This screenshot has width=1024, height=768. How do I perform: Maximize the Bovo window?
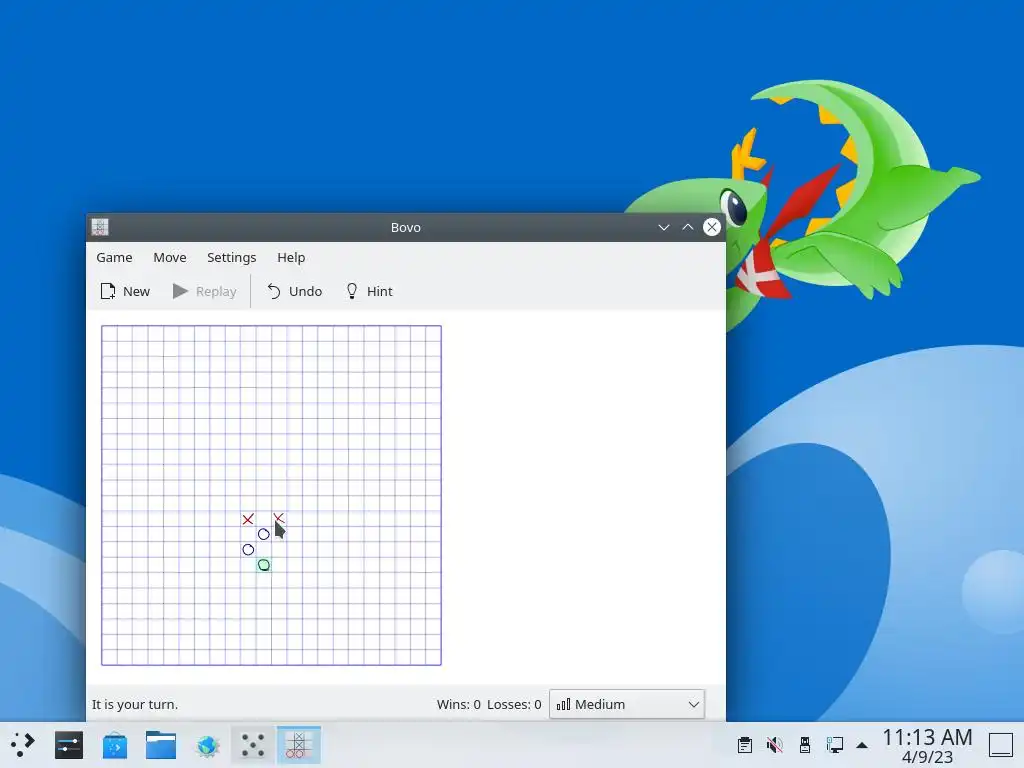[x=688, y=227]
